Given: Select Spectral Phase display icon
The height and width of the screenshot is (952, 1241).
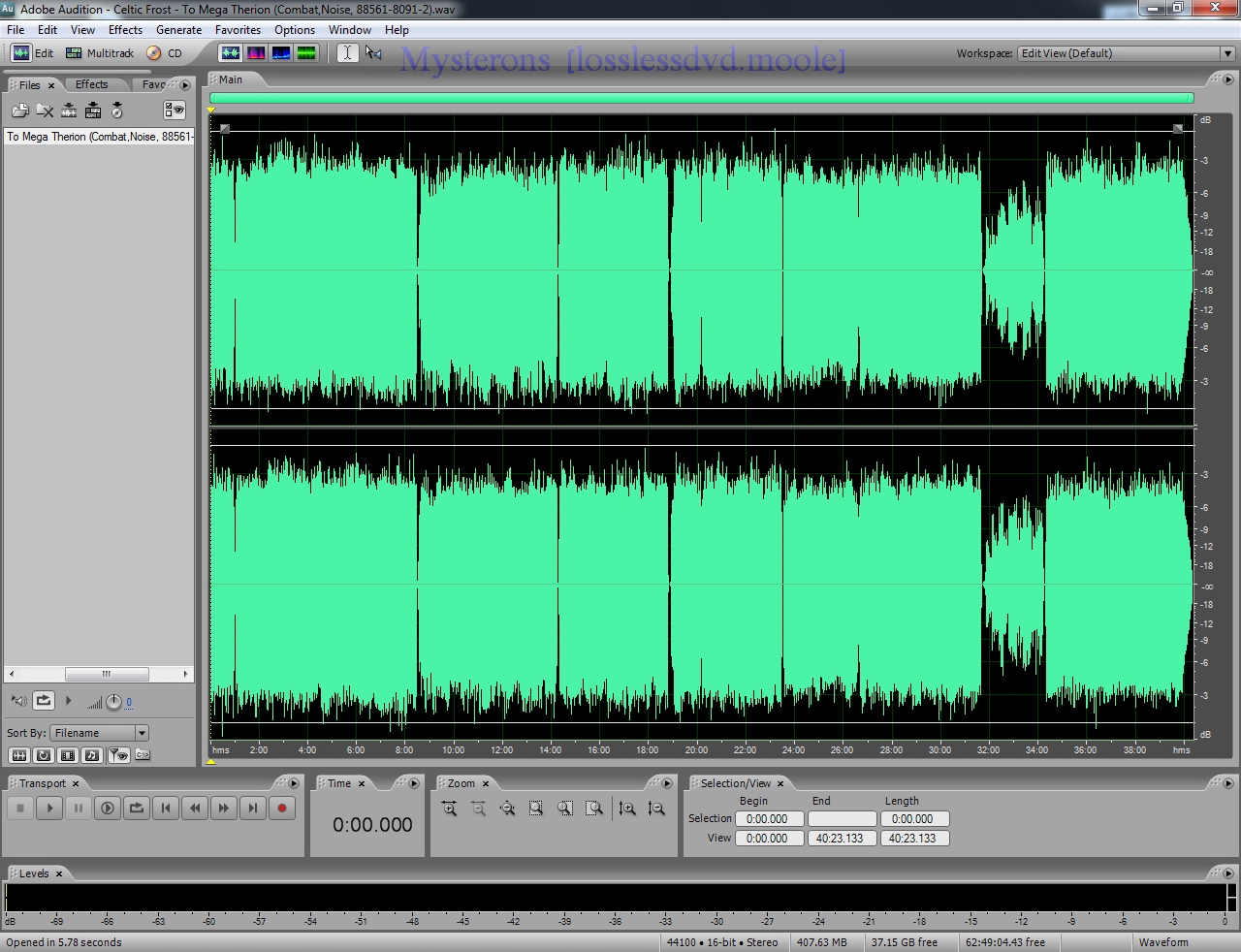Looking at the screenshot, I should [x=306, y=53].
